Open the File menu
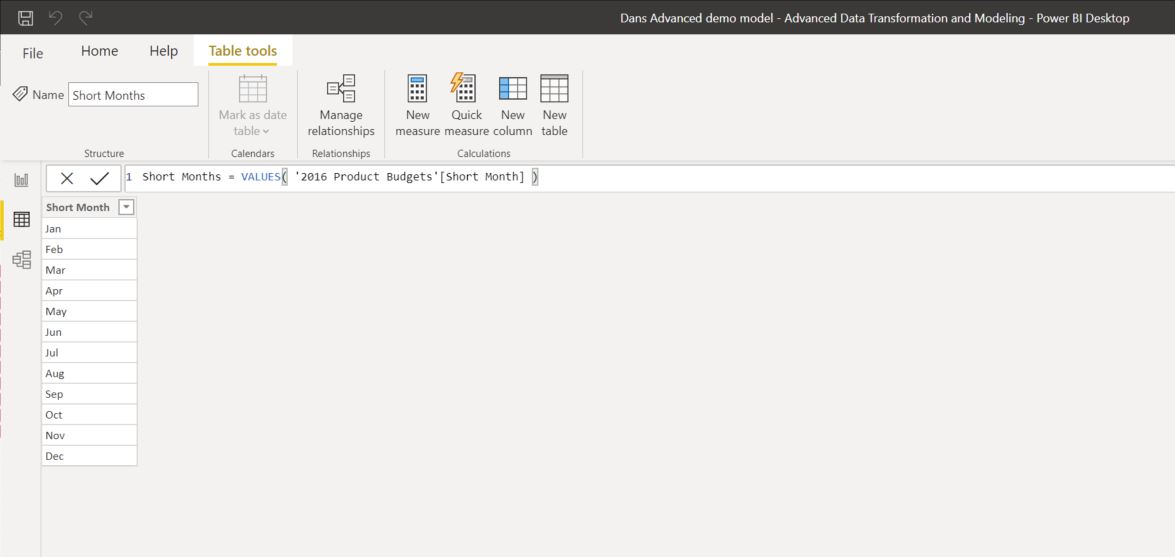This screenshot has width=1175, height=557. tap(33, 52)
